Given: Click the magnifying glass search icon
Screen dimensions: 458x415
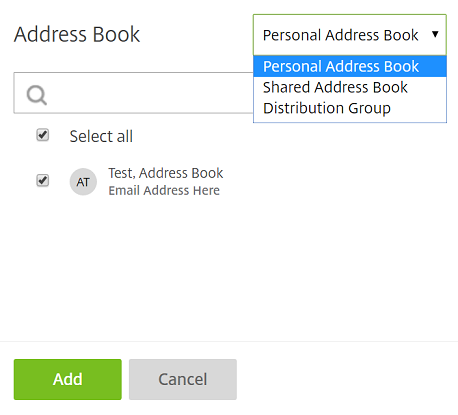Looking at the screenshot, I should point(37,95).
